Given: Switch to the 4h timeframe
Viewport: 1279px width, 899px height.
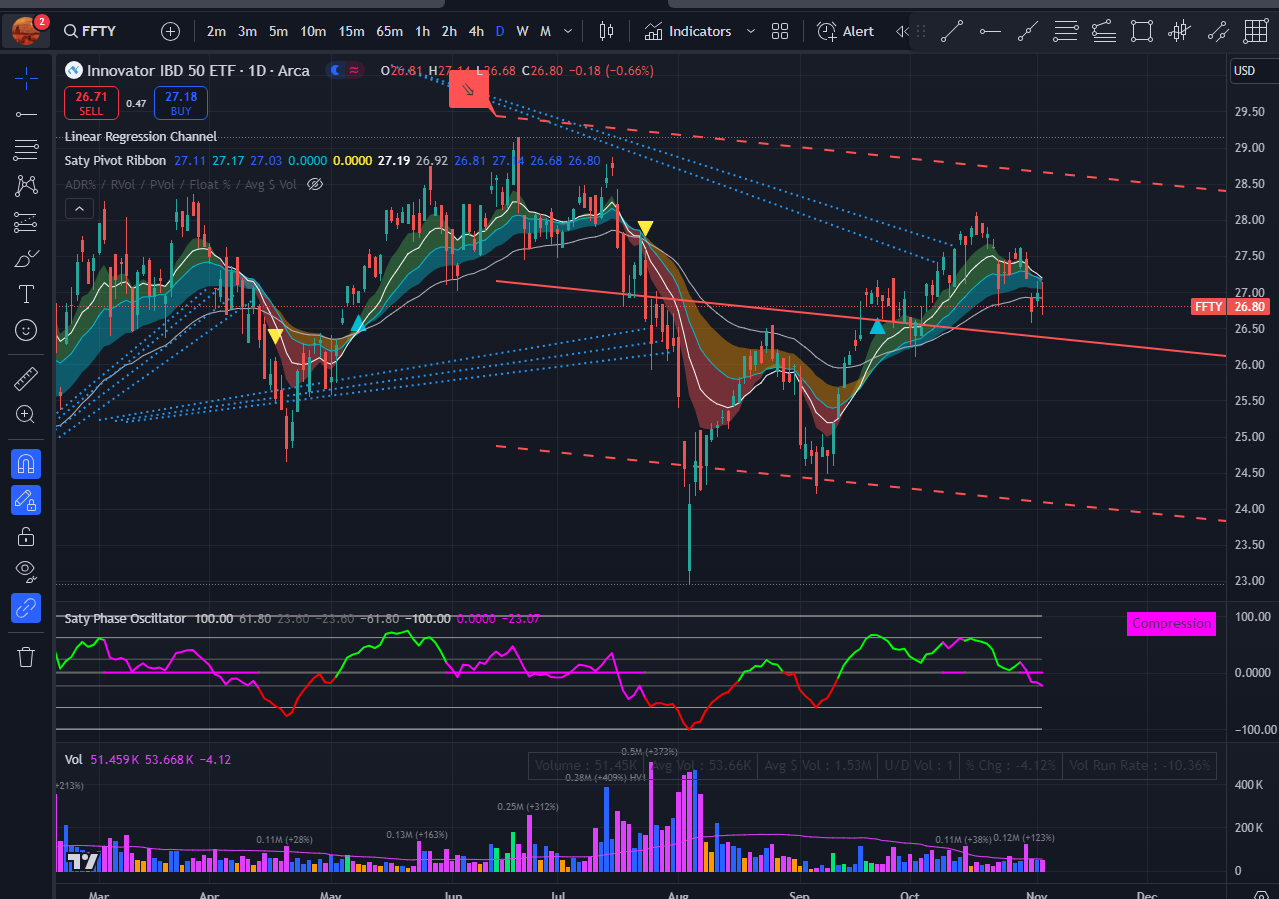Looking at the screenshot, I should pyautogui.click(x=476, y=31).
